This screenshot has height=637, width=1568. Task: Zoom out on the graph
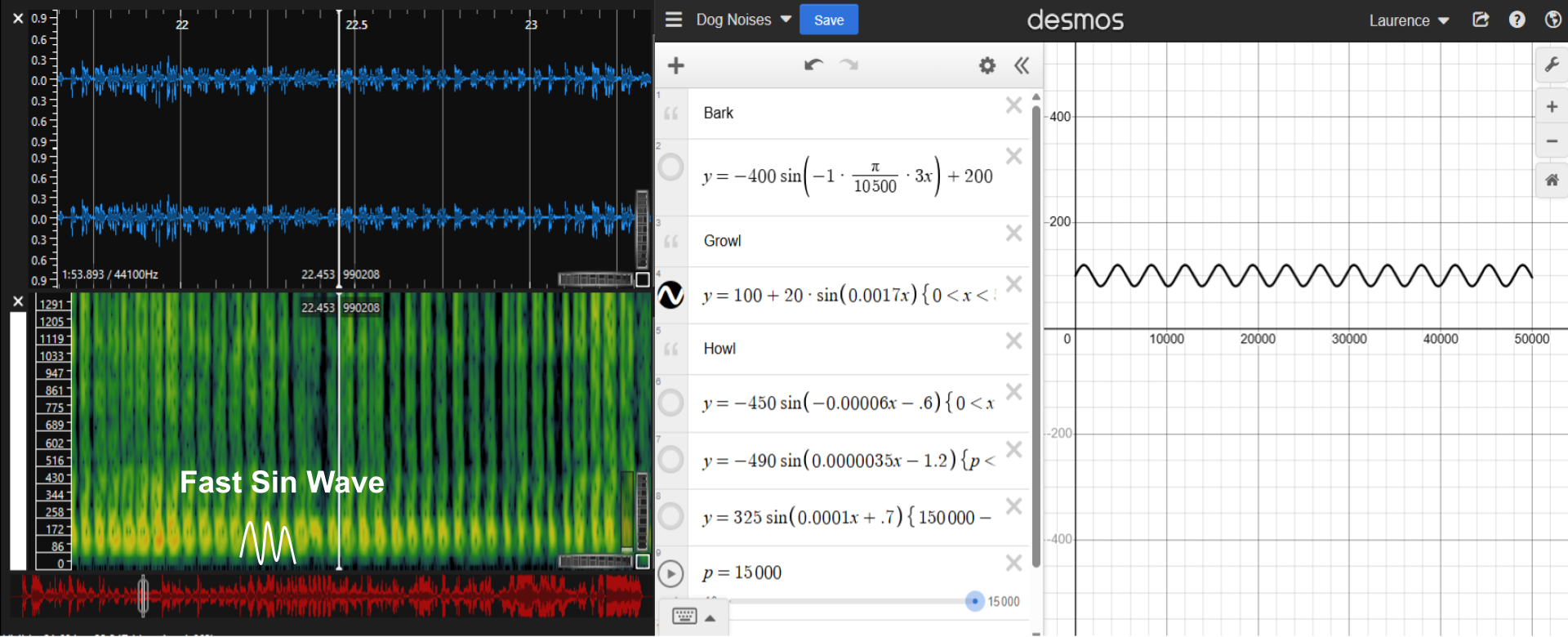tap(1552, 140)
